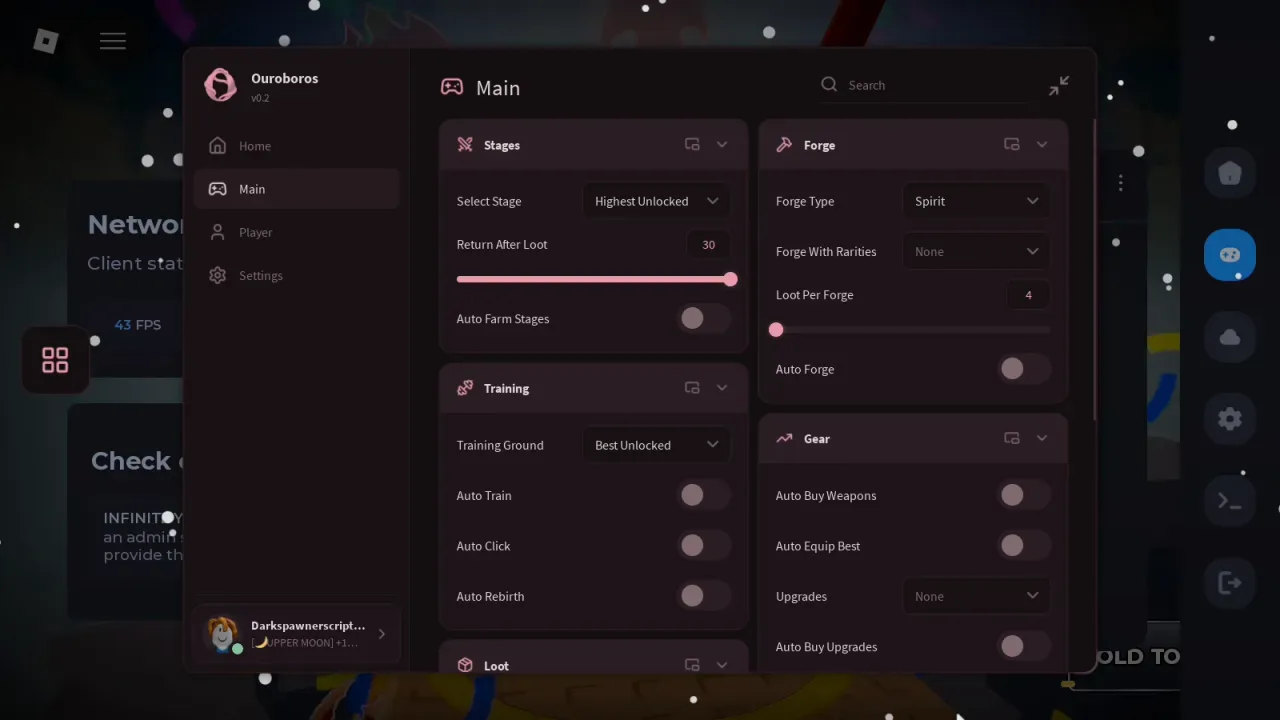The width and height of the screenshot is (1280, 720).
Task: Collapse the Forge section chevron
Action: [x=1042, y=145]
